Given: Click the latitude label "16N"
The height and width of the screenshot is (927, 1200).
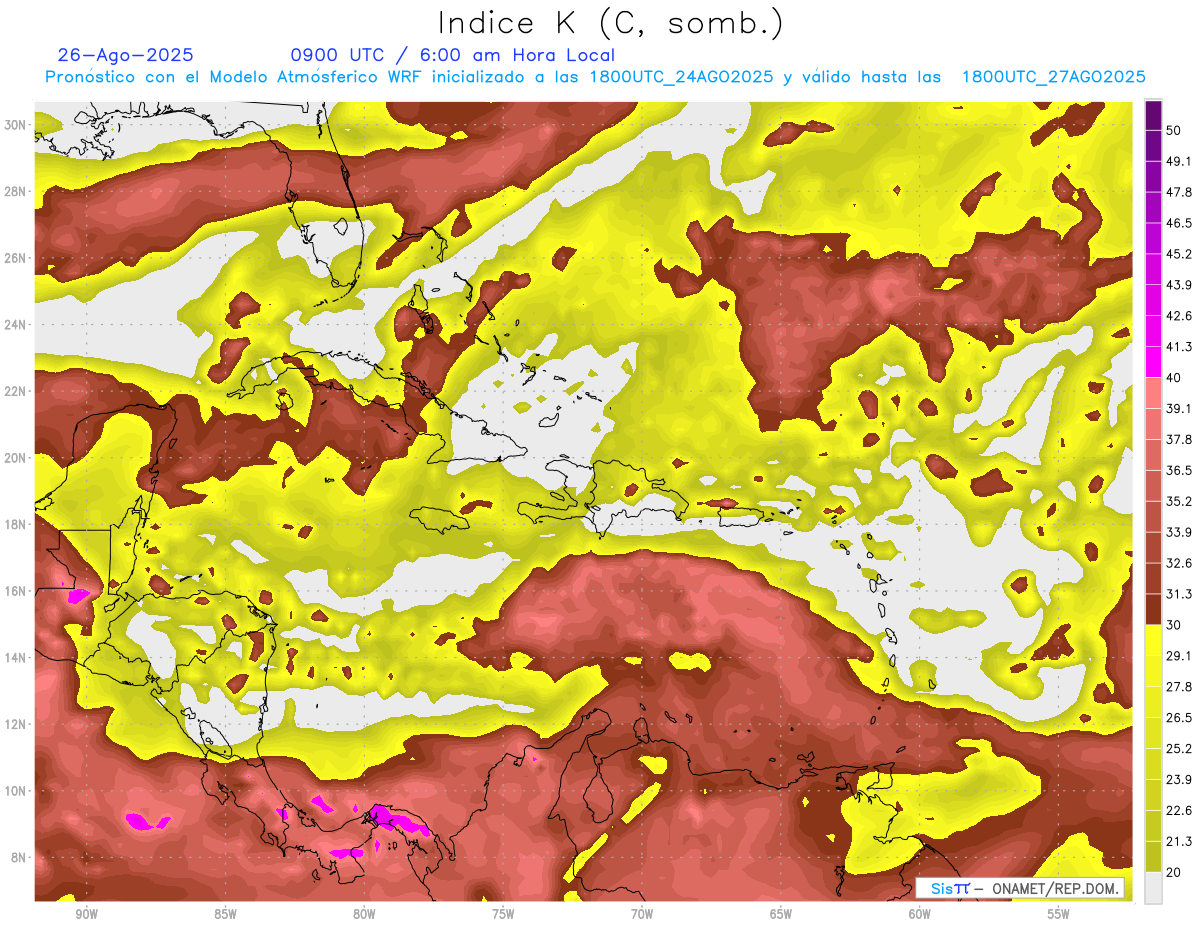Looking at the screenshot, I should click(15, 591).
